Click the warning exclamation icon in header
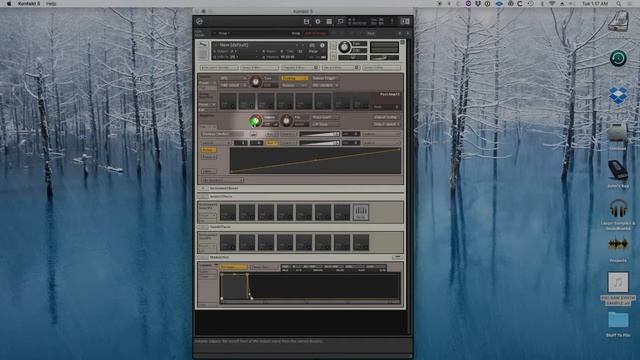The height and width of the screenshot is (360, 640). pyautogui.click(x=392, y=21)
